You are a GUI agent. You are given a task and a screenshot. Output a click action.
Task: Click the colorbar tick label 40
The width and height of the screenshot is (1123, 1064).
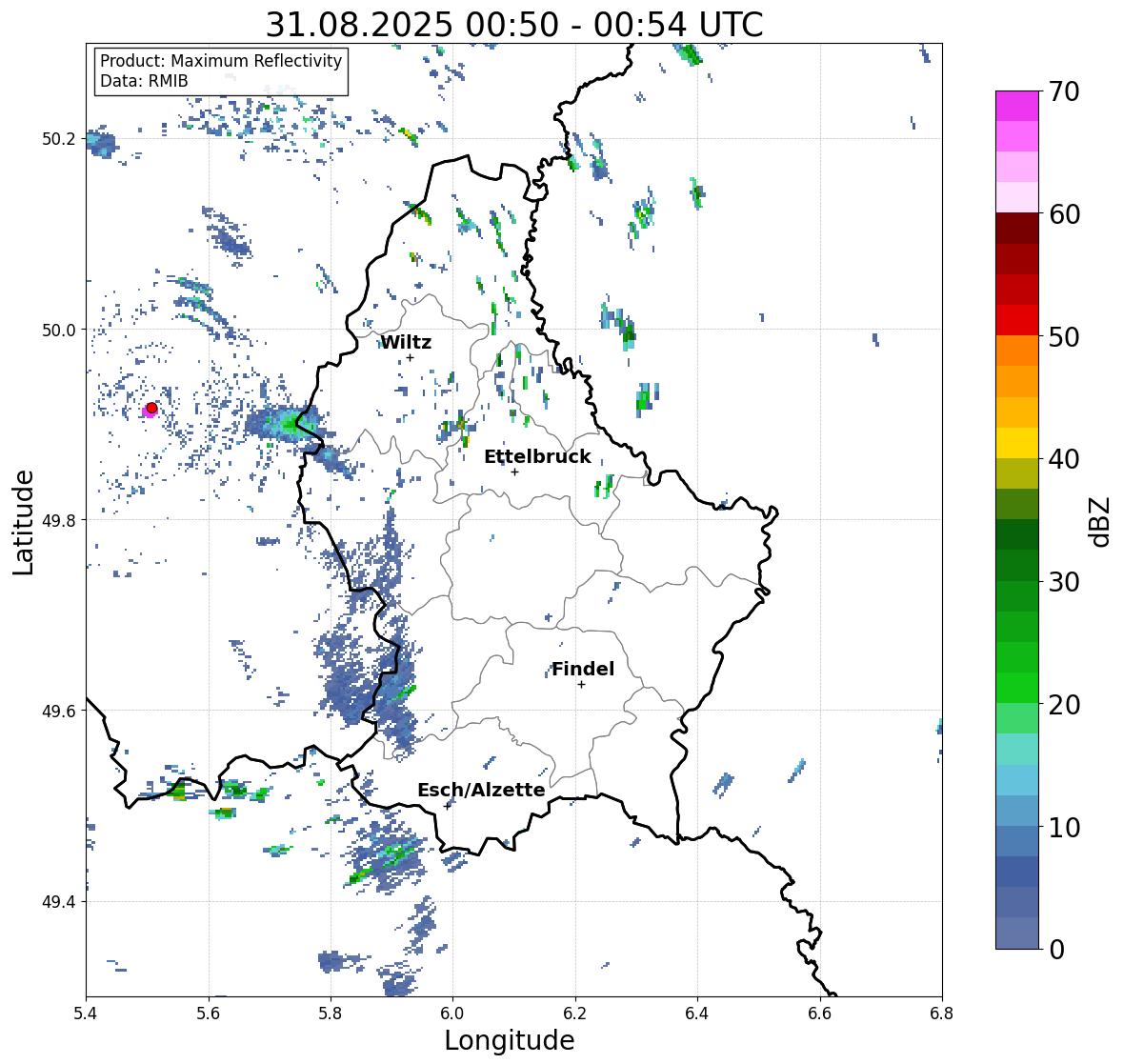1064,459
